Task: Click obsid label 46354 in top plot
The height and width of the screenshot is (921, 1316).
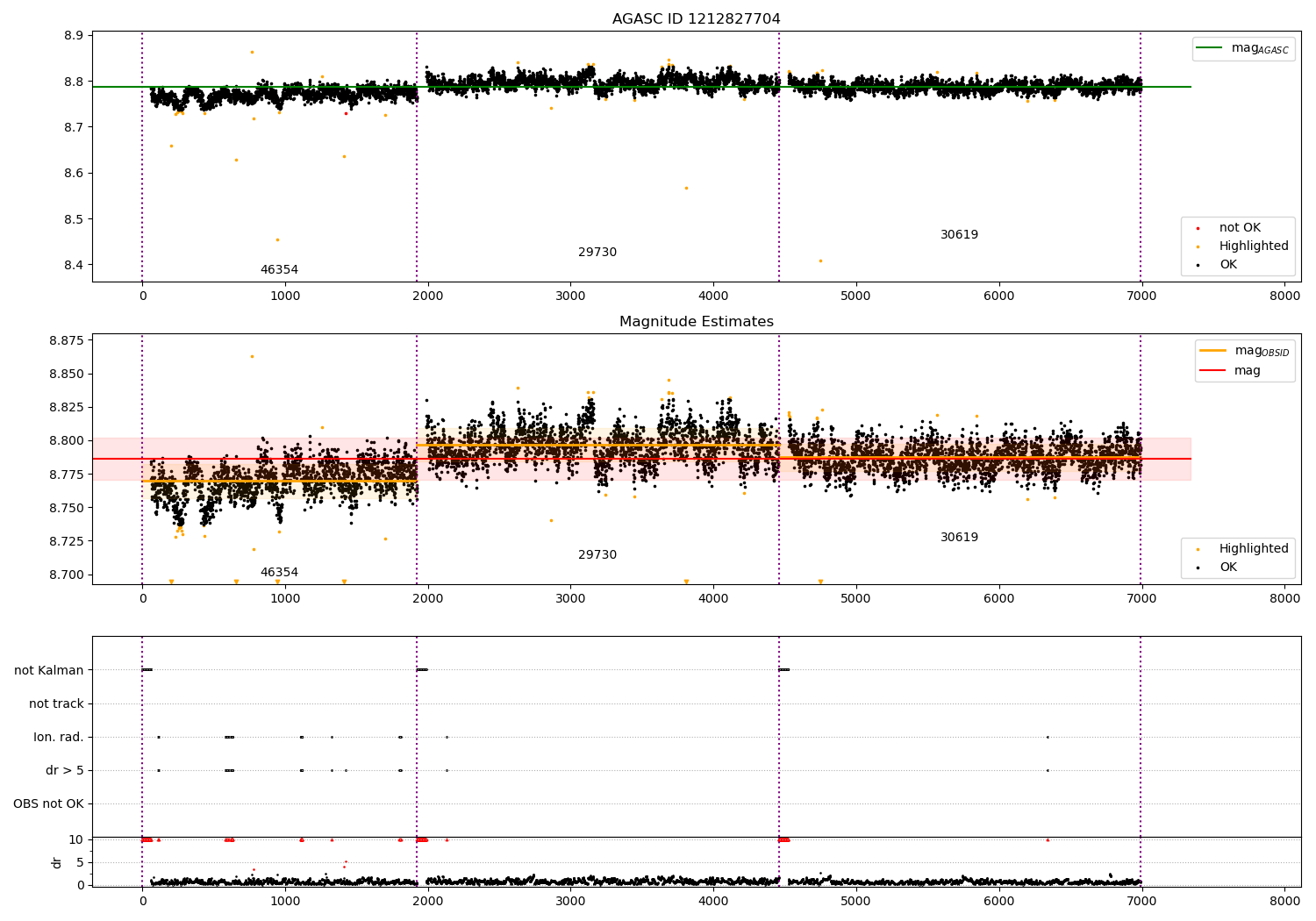Action: [x=279, y=270]
